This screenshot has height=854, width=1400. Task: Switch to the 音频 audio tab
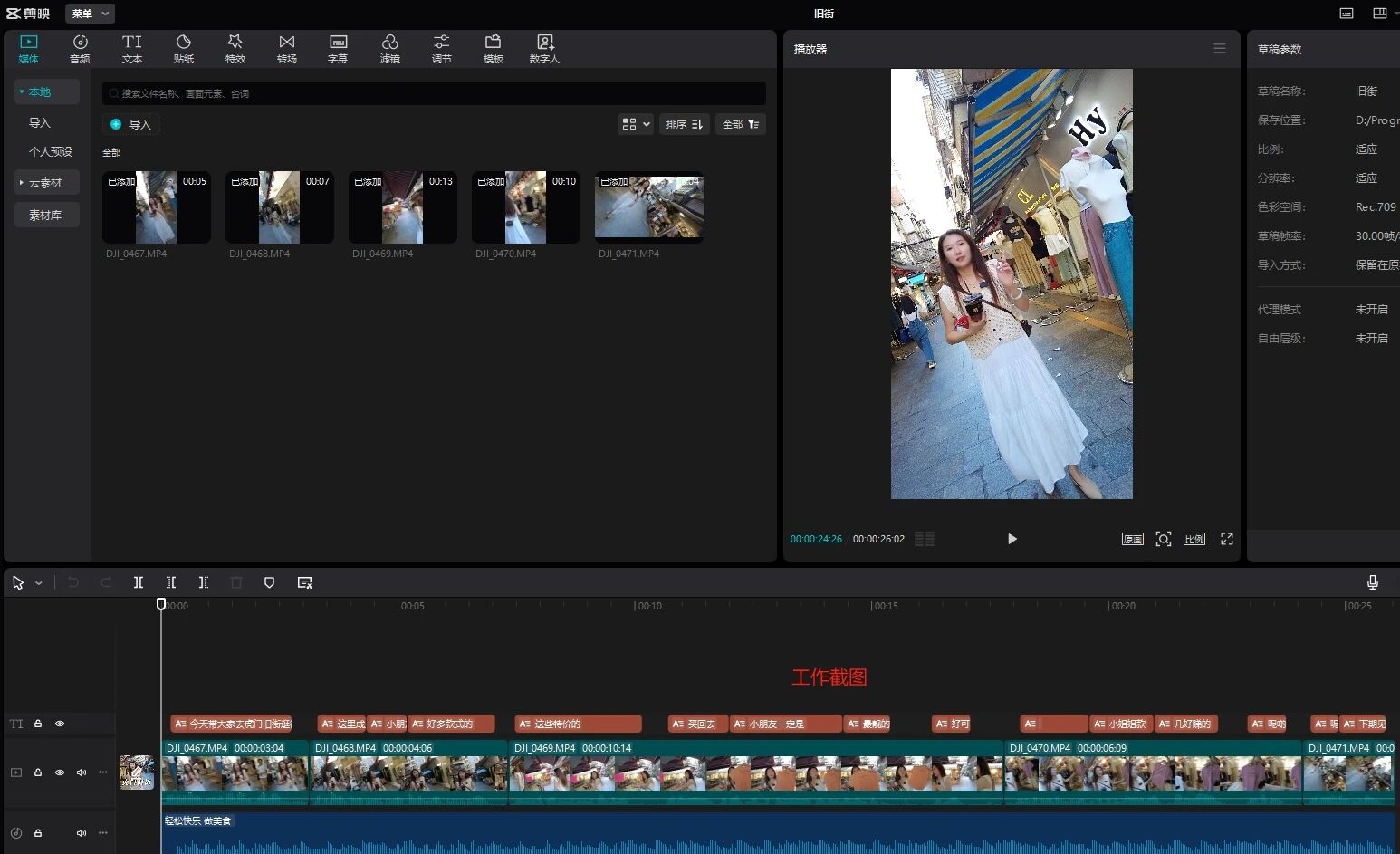coord(80,49)
